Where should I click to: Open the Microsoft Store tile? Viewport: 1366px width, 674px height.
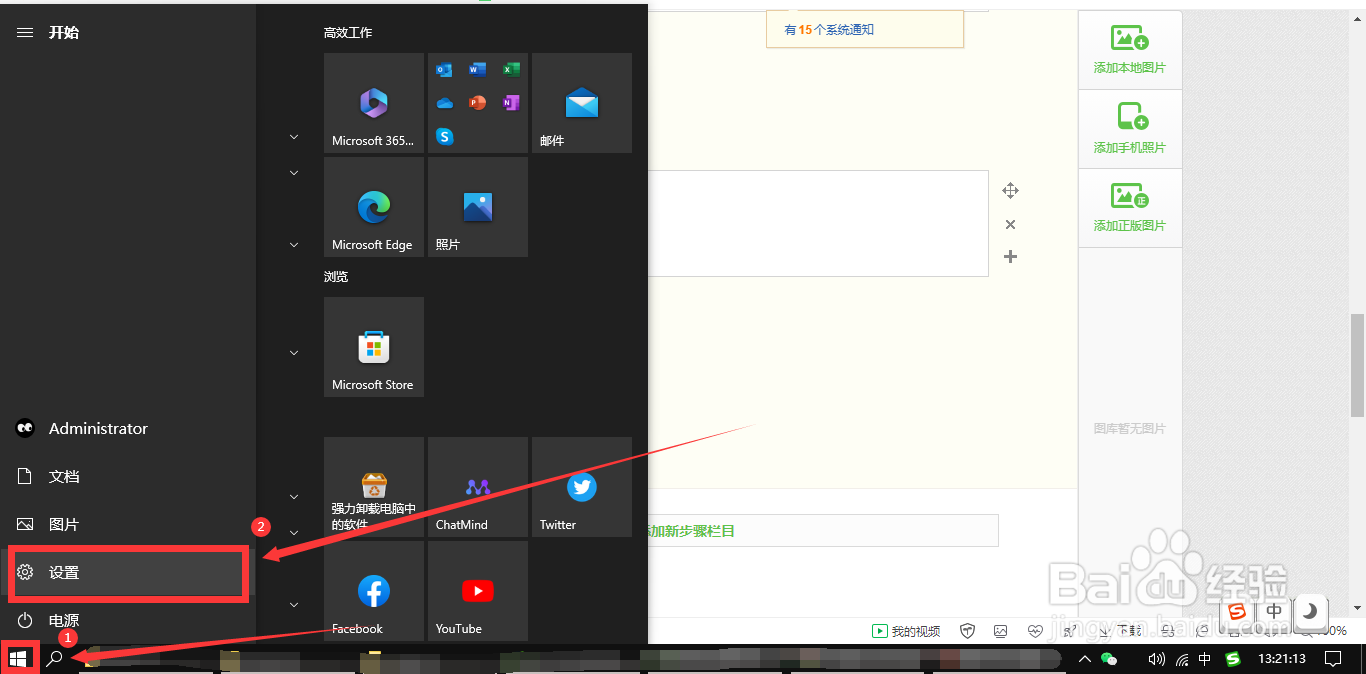click(x=374, y=347)
